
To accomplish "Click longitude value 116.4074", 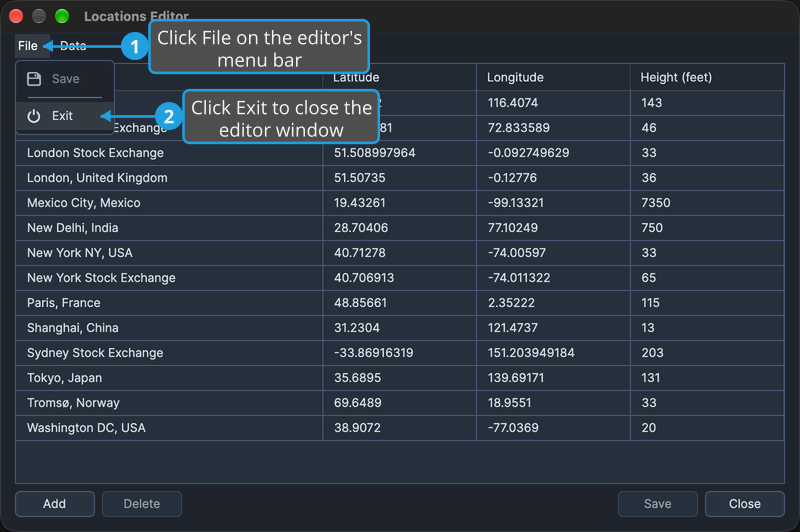I will 513,103.
